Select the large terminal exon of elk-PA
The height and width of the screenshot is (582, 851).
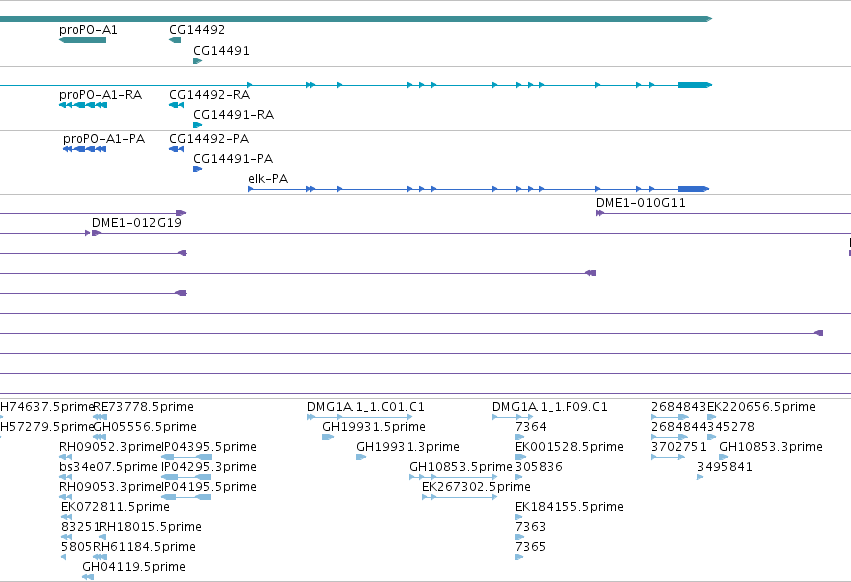point(693,189)
